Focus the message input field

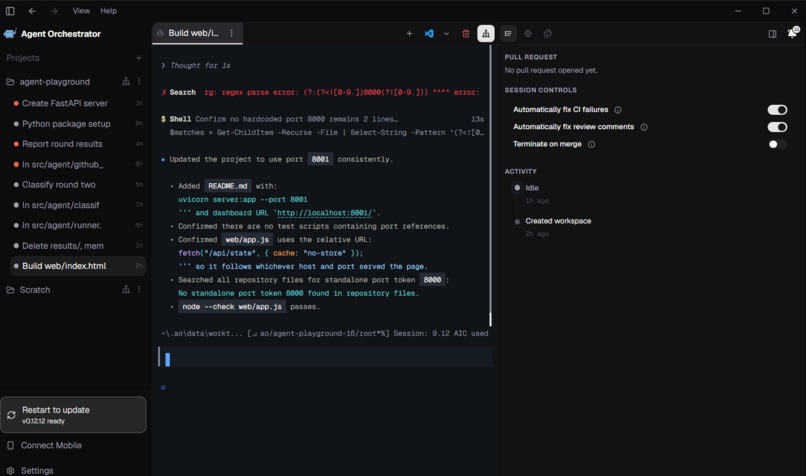pyautogui.click(x=325, y=357)
